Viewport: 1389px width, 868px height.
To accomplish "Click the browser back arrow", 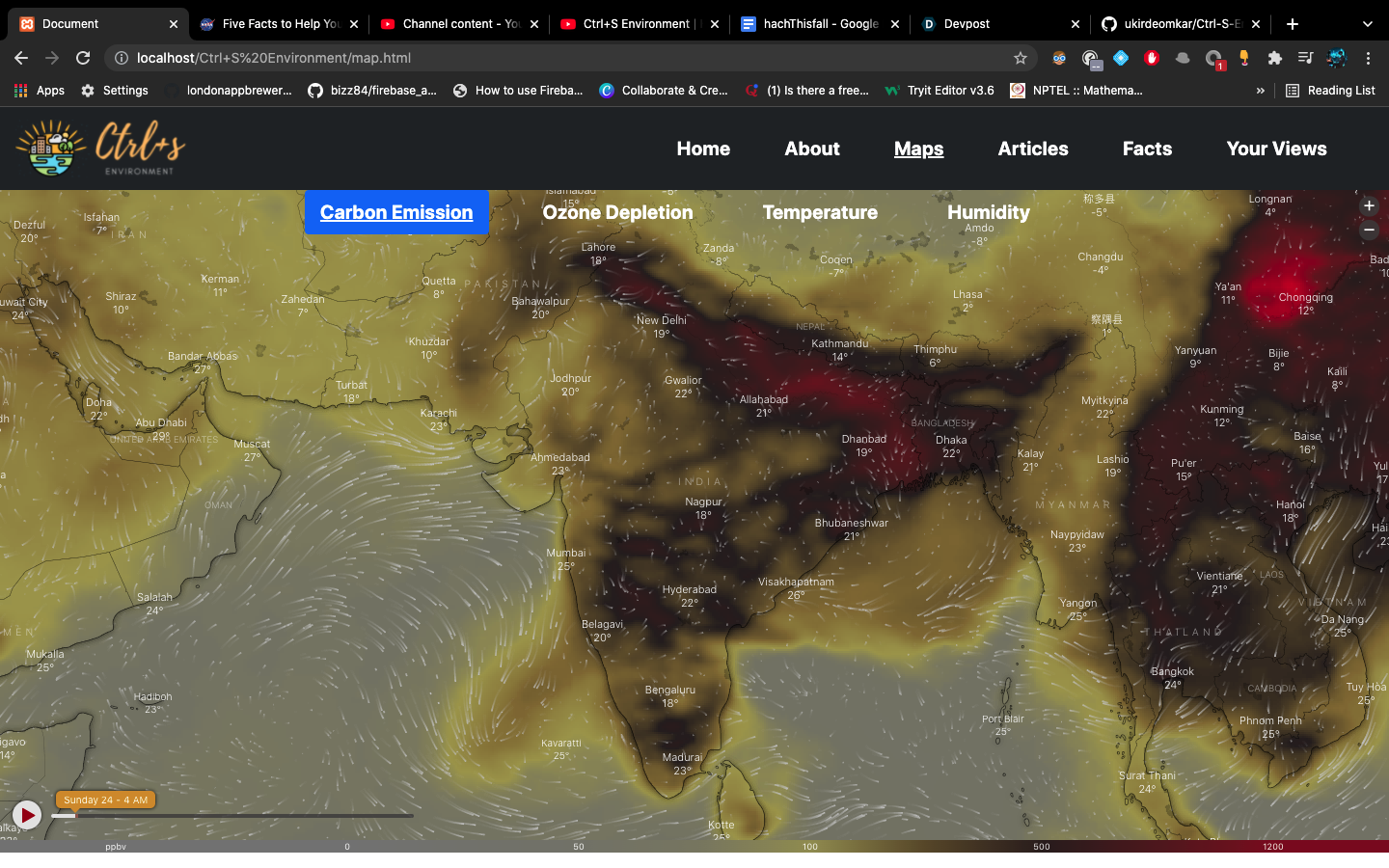I will pyautogui.click(x=21, y=58).
